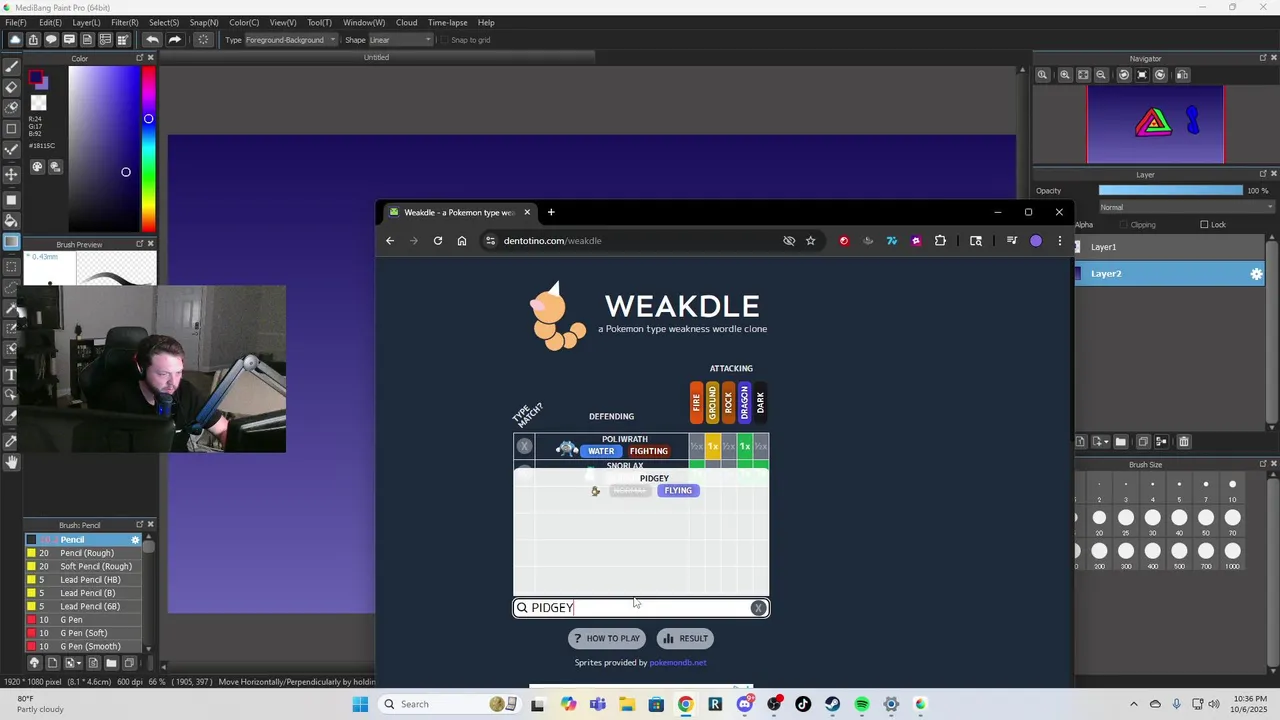Select the Brush tool in the MediBang toolbar
The width and height of the screenshot is (1280, 720).
tap(11, 67)
